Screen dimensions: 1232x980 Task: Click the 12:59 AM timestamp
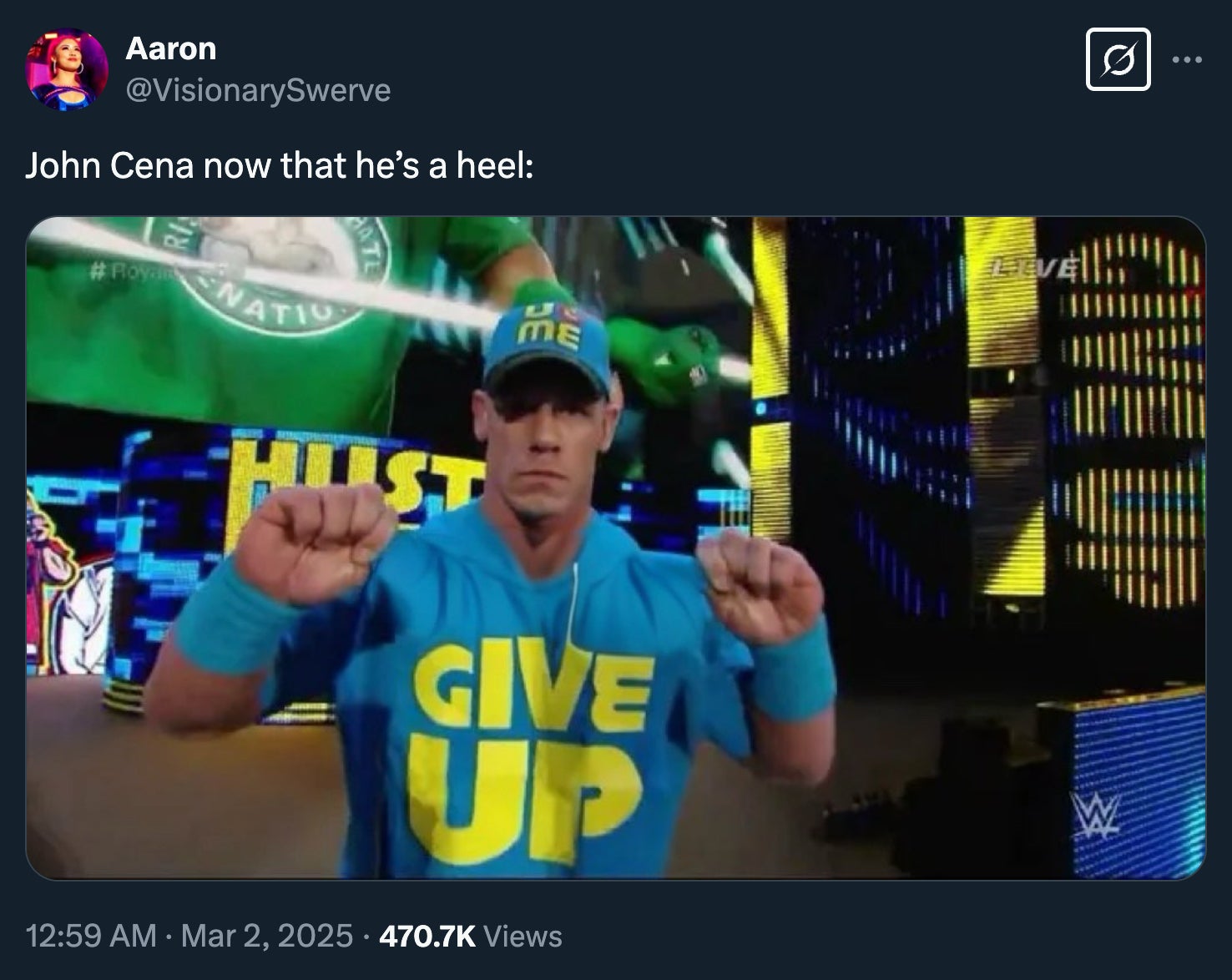(91, 936)
